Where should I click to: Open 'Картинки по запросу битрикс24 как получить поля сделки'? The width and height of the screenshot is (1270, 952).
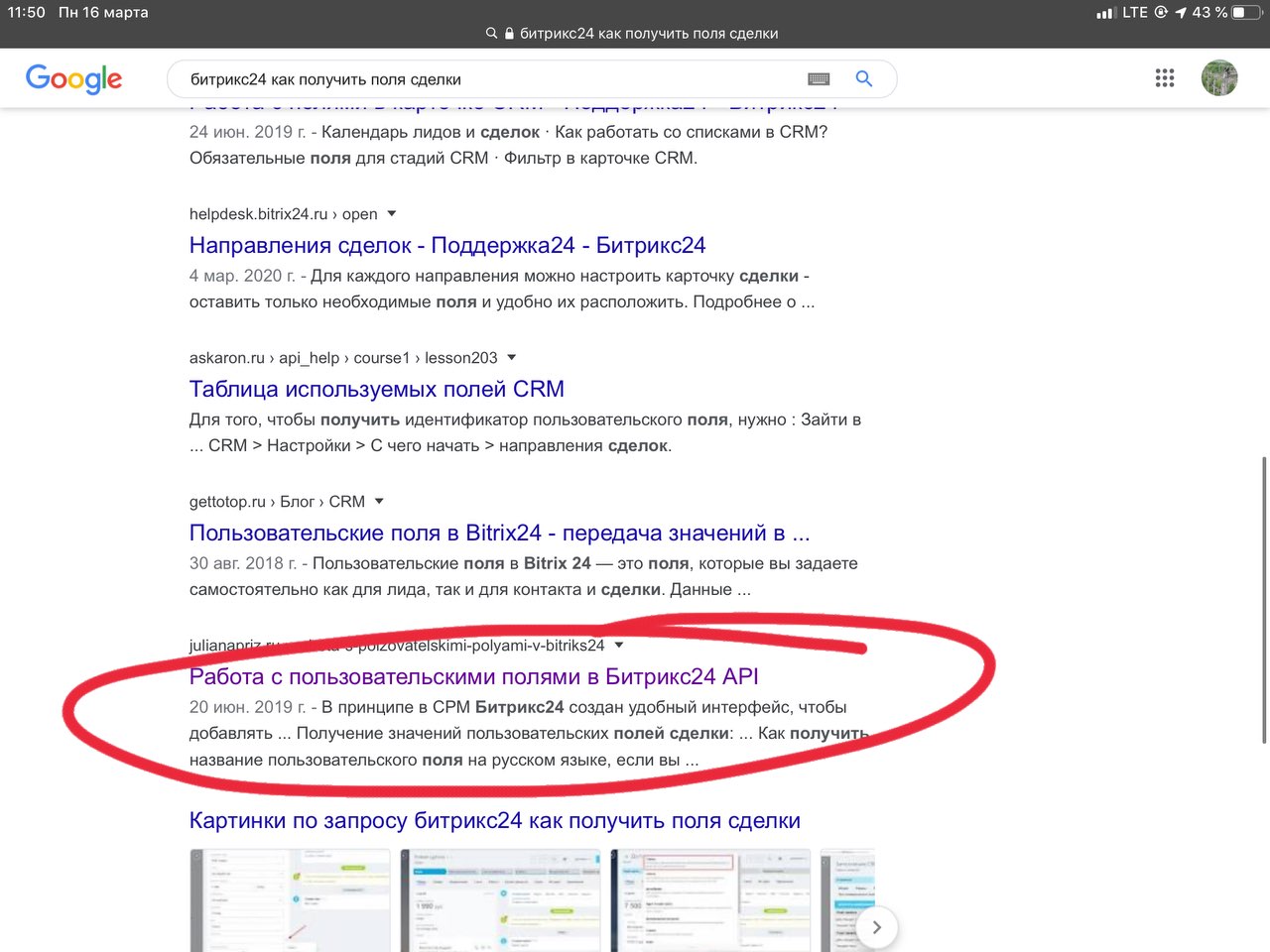pos(495,821)
